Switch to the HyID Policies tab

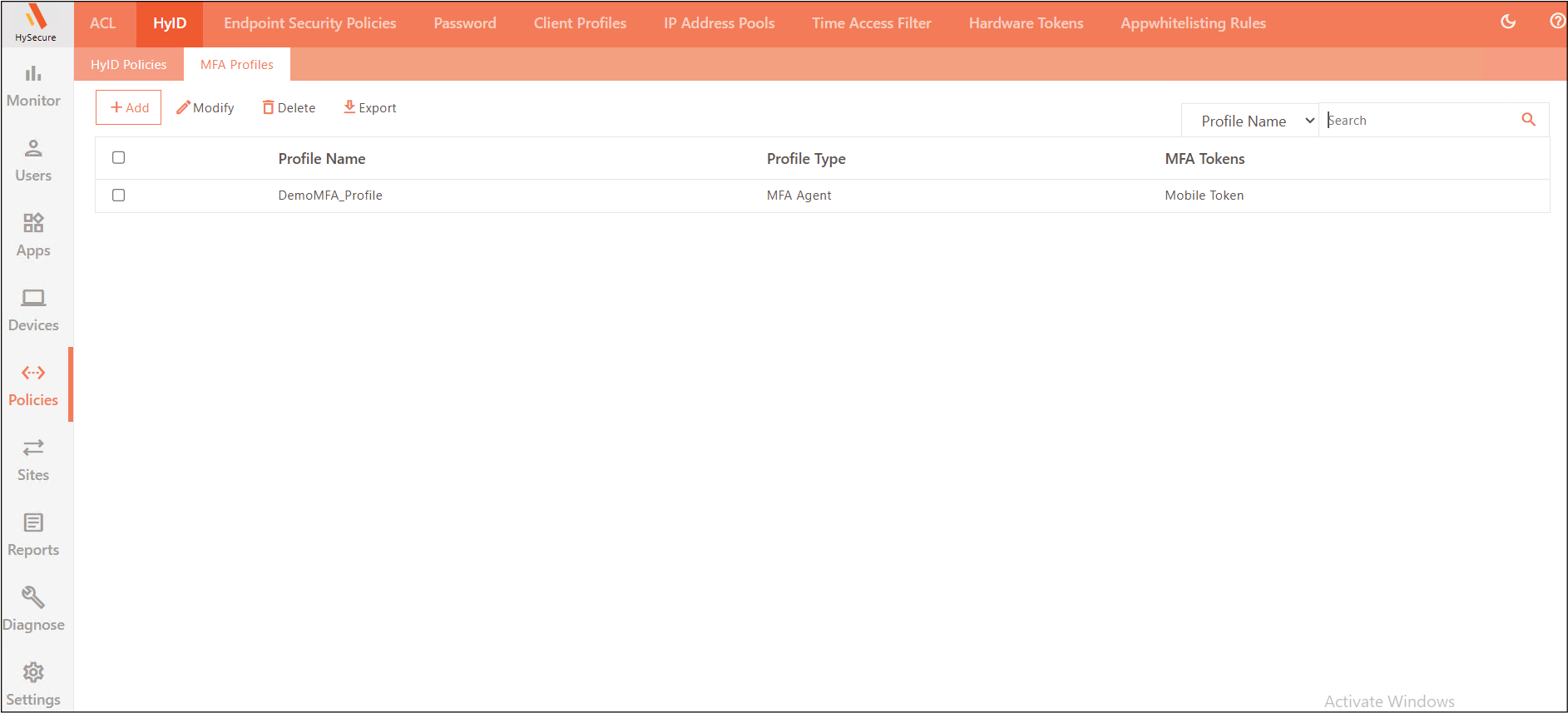click(129, 65)
